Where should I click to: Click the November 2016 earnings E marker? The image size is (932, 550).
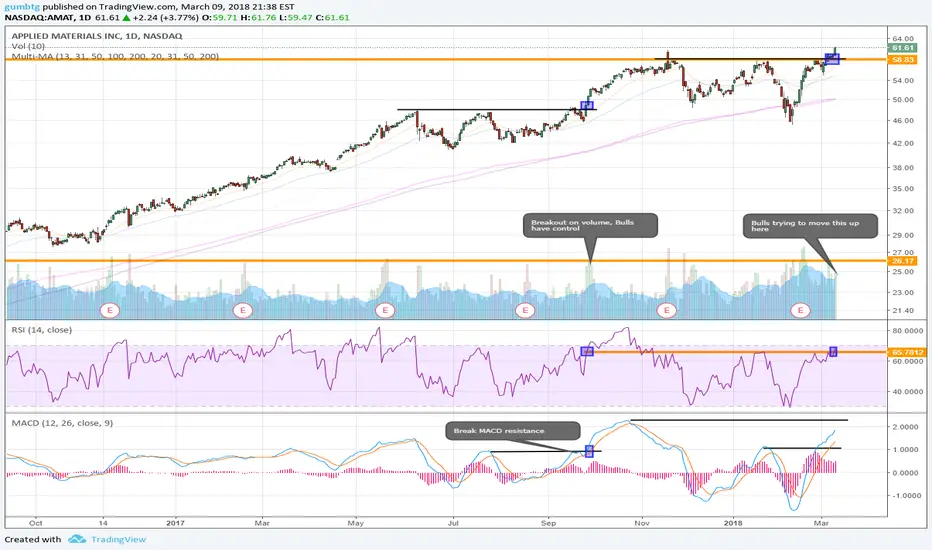(x=109, y=310)
